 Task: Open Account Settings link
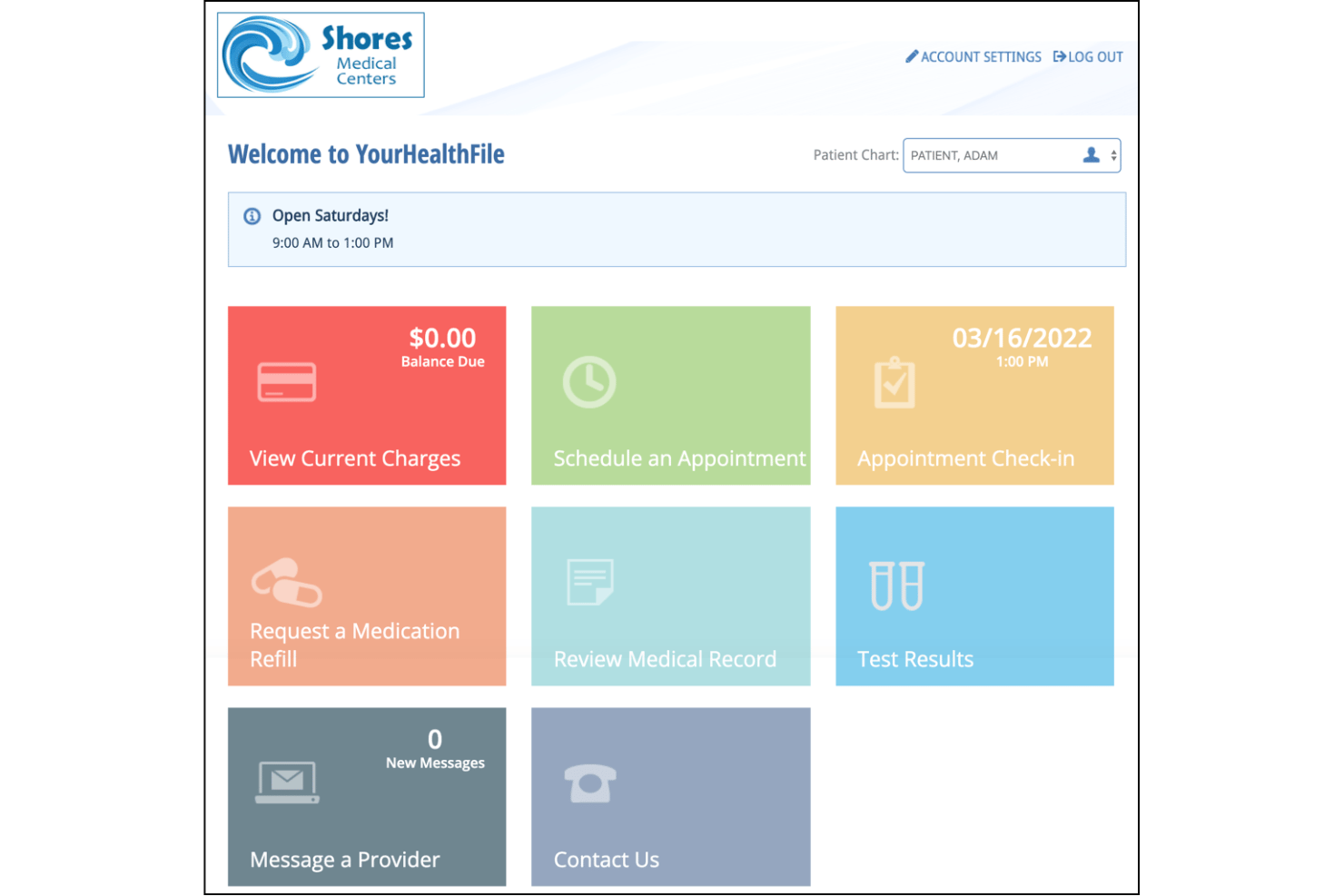[x=981, y=56]
